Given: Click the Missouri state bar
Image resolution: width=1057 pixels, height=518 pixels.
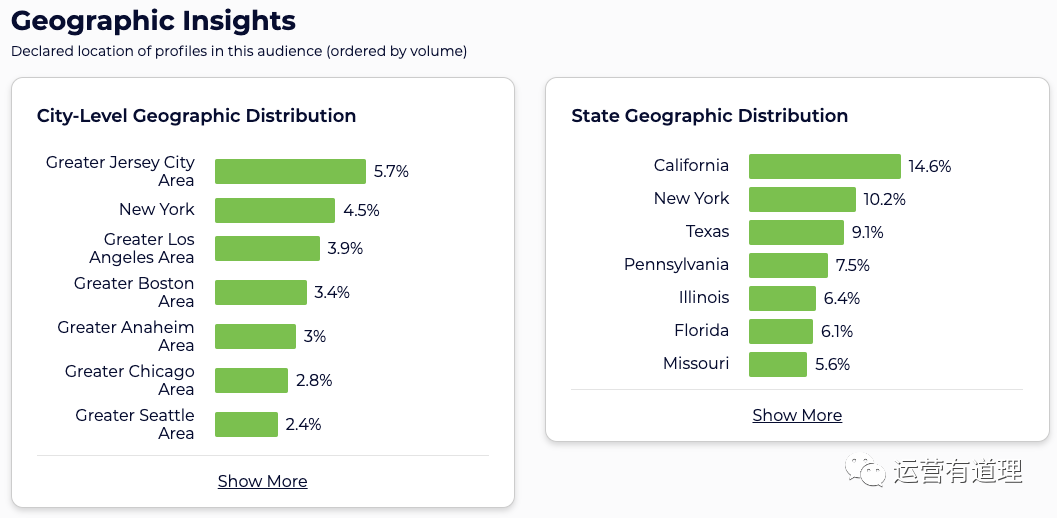Looking at the screenshot, I should [778, 364].
